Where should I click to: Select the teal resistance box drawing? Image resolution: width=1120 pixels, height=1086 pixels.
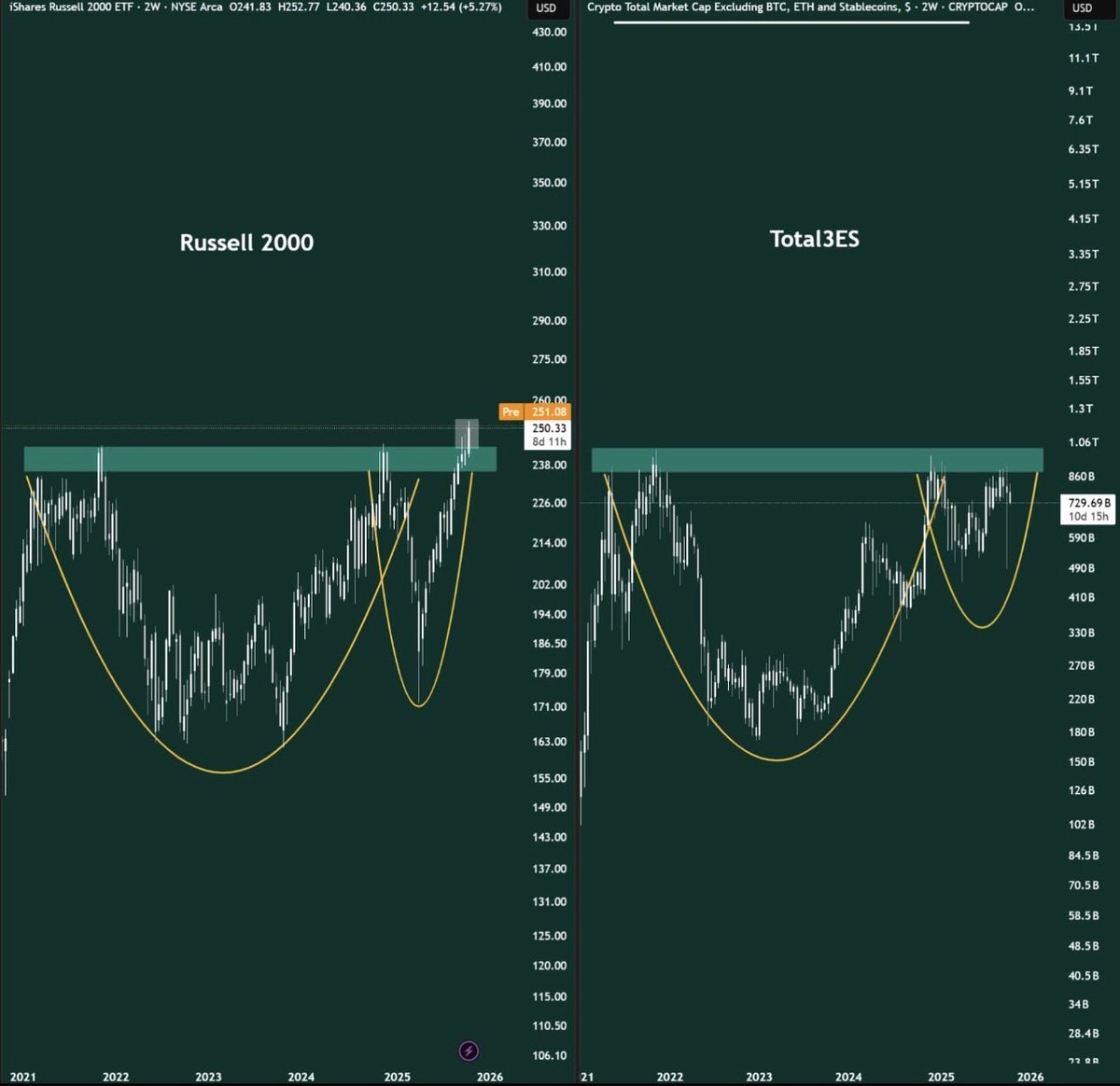click(x=261, y=459)
